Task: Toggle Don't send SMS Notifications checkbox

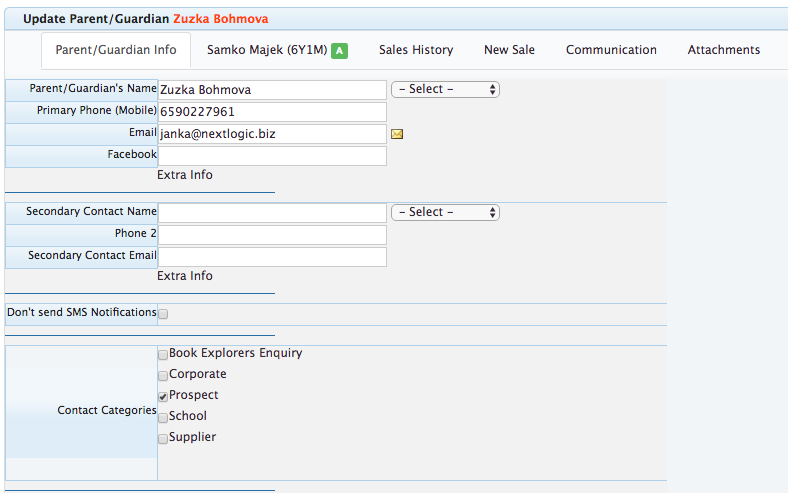Action: pos(163,314)
